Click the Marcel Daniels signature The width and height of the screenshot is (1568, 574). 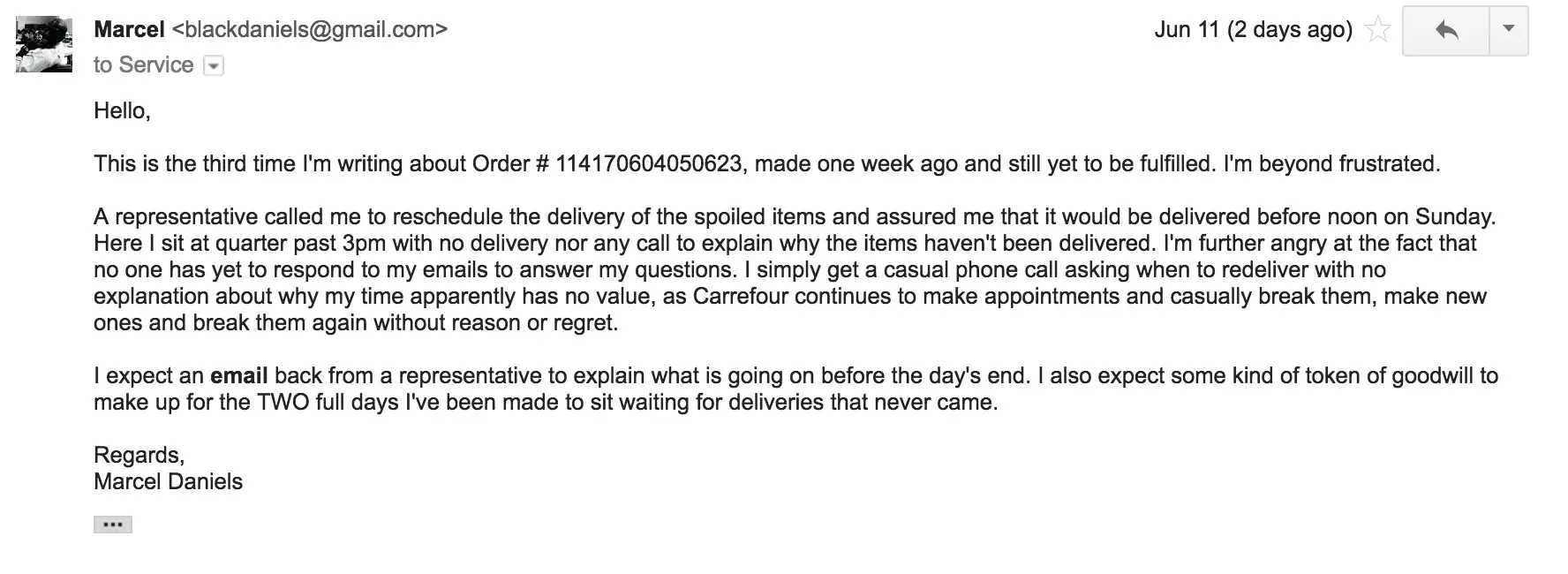pyautogui.click(x=168, y=482)
